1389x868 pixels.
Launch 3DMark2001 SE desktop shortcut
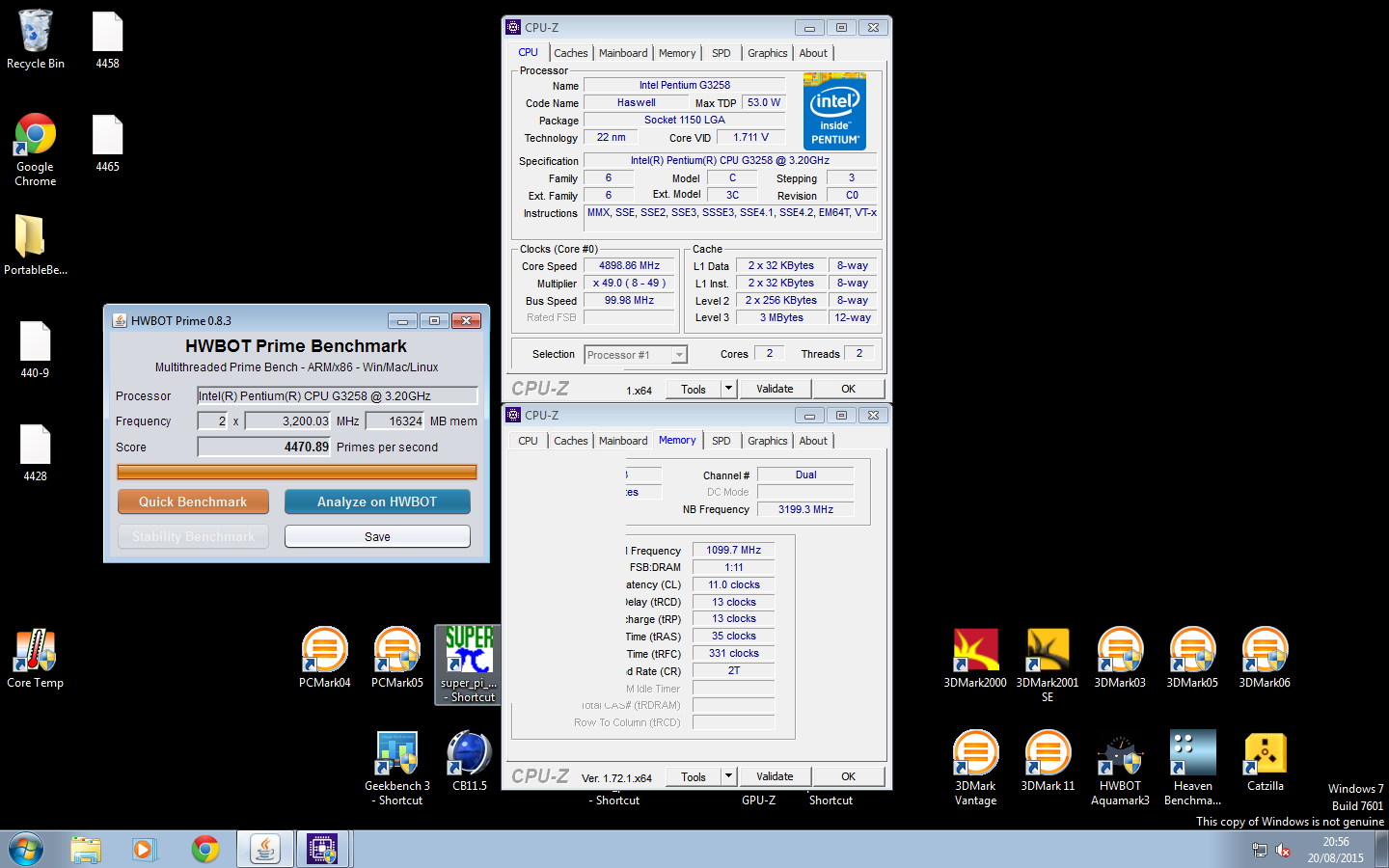click(x=1048, y=665)
